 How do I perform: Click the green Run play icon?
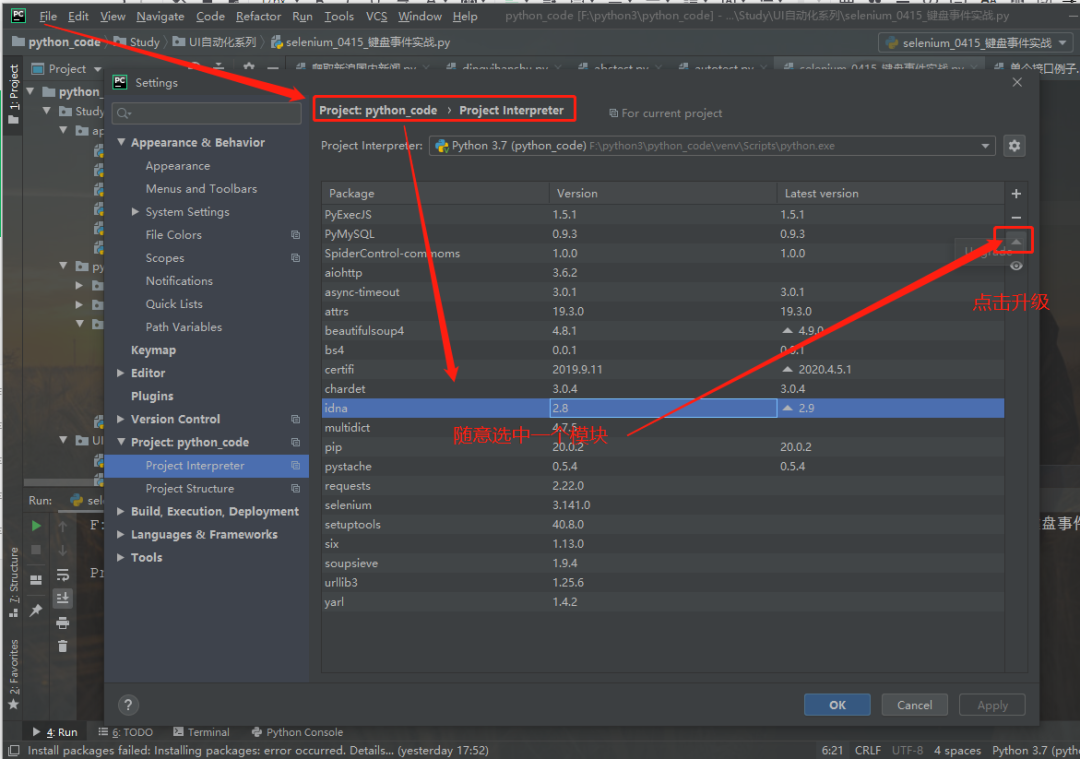[36, 526]
